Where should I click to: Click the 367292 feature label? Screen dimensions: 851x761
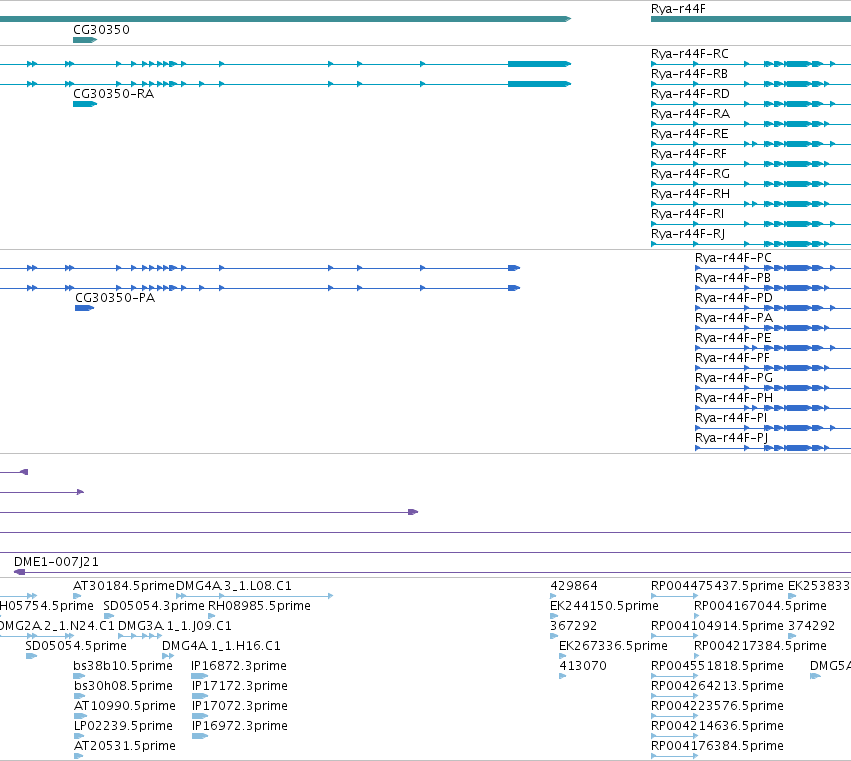[574, 626]
